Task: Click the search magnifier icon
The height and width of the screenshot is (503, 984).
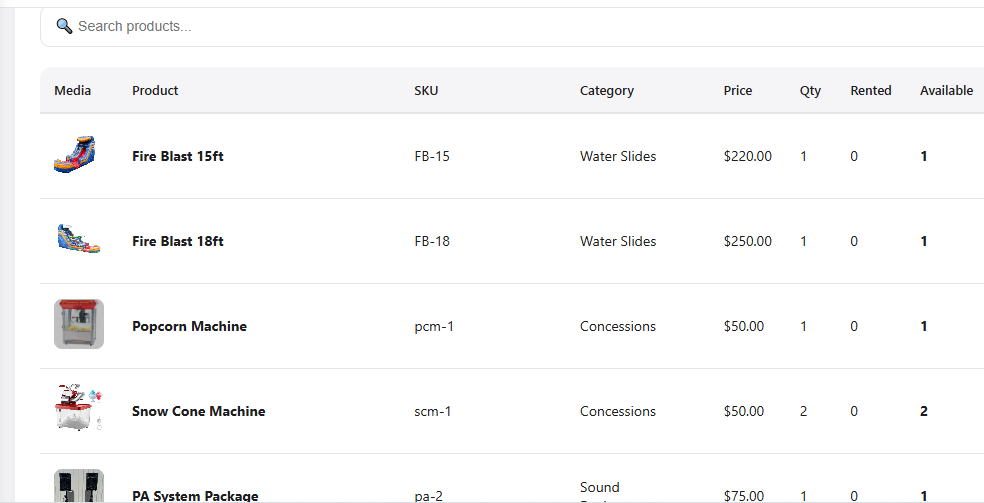Action: pos(64,26)
